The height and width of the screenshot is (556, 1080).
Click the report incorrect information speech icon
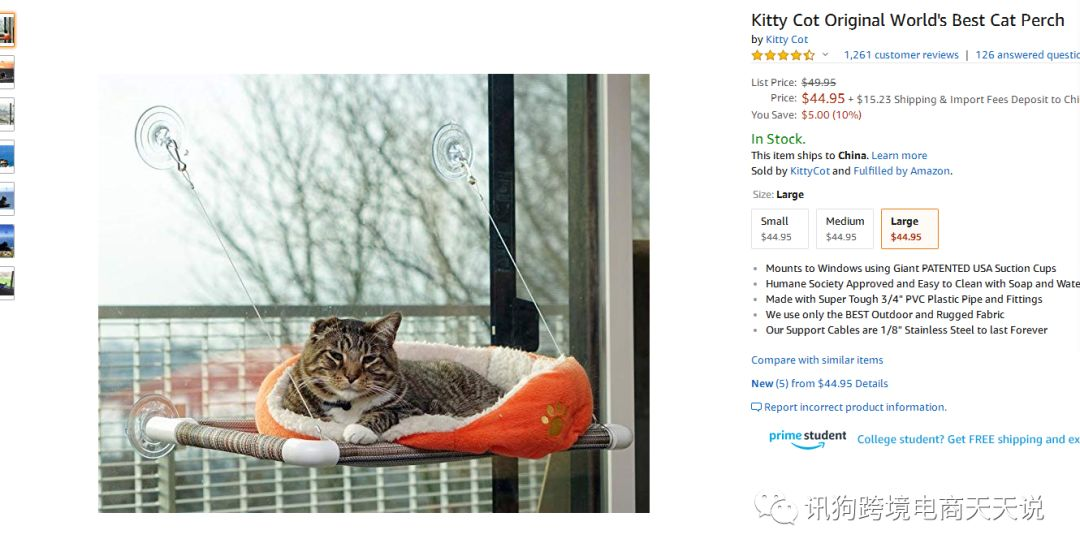pos(756,407)
